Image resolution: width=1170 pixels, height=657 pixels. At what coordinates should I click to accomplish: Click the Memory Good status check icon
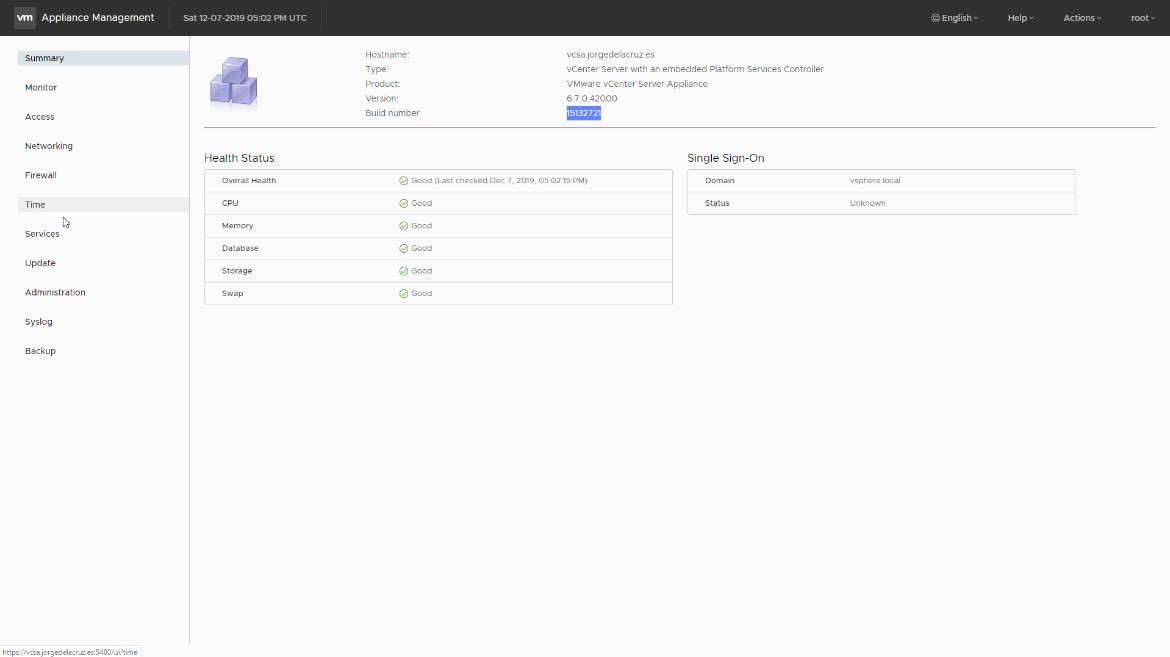point(404,225)
